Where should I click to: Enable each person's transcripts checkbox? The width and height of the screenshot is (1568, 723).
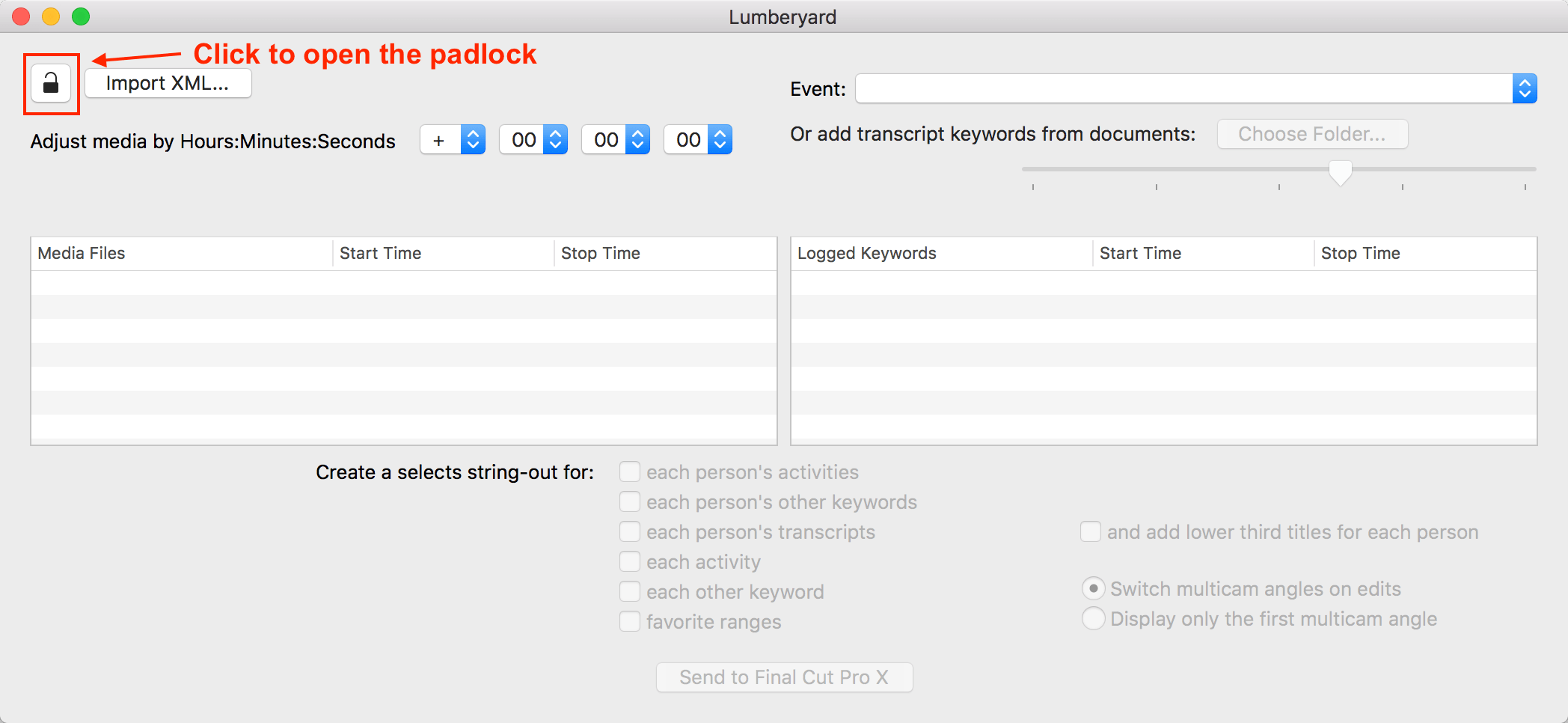(x=630, y=532)
